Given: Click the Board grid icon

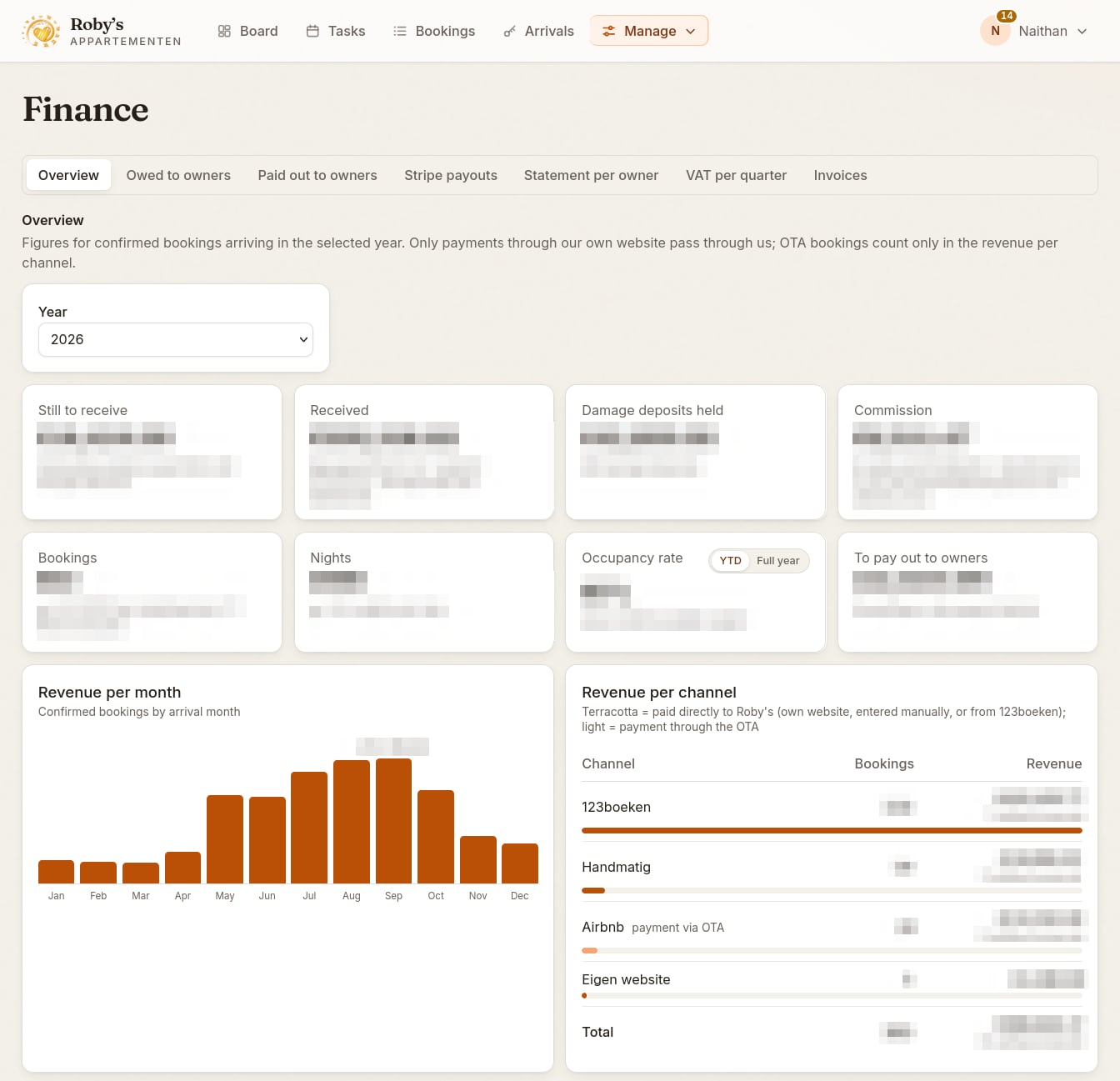Looking at the screenshot, I should pyautogui.click(x=224, y=31).
